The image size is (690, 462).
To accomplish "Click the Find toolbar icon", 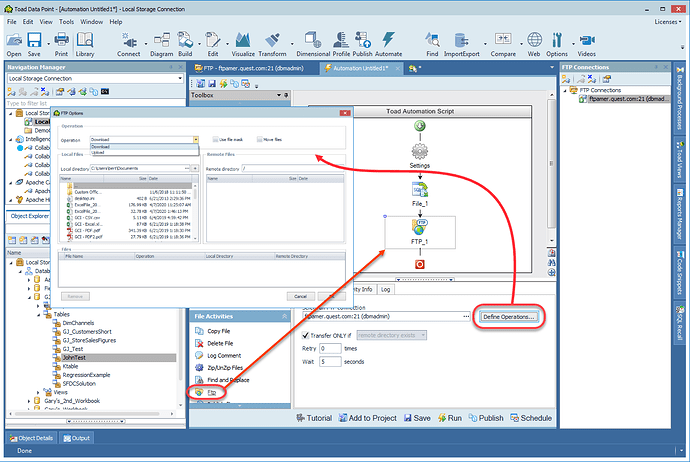I will [x=432, y=44].
